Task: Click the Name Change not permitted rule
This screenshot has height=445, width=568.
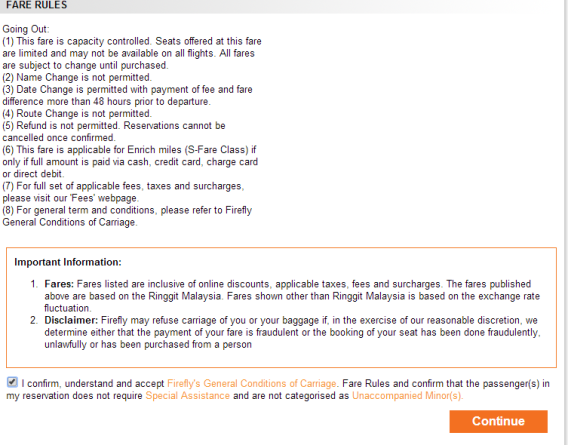Action: coord(77,78)
